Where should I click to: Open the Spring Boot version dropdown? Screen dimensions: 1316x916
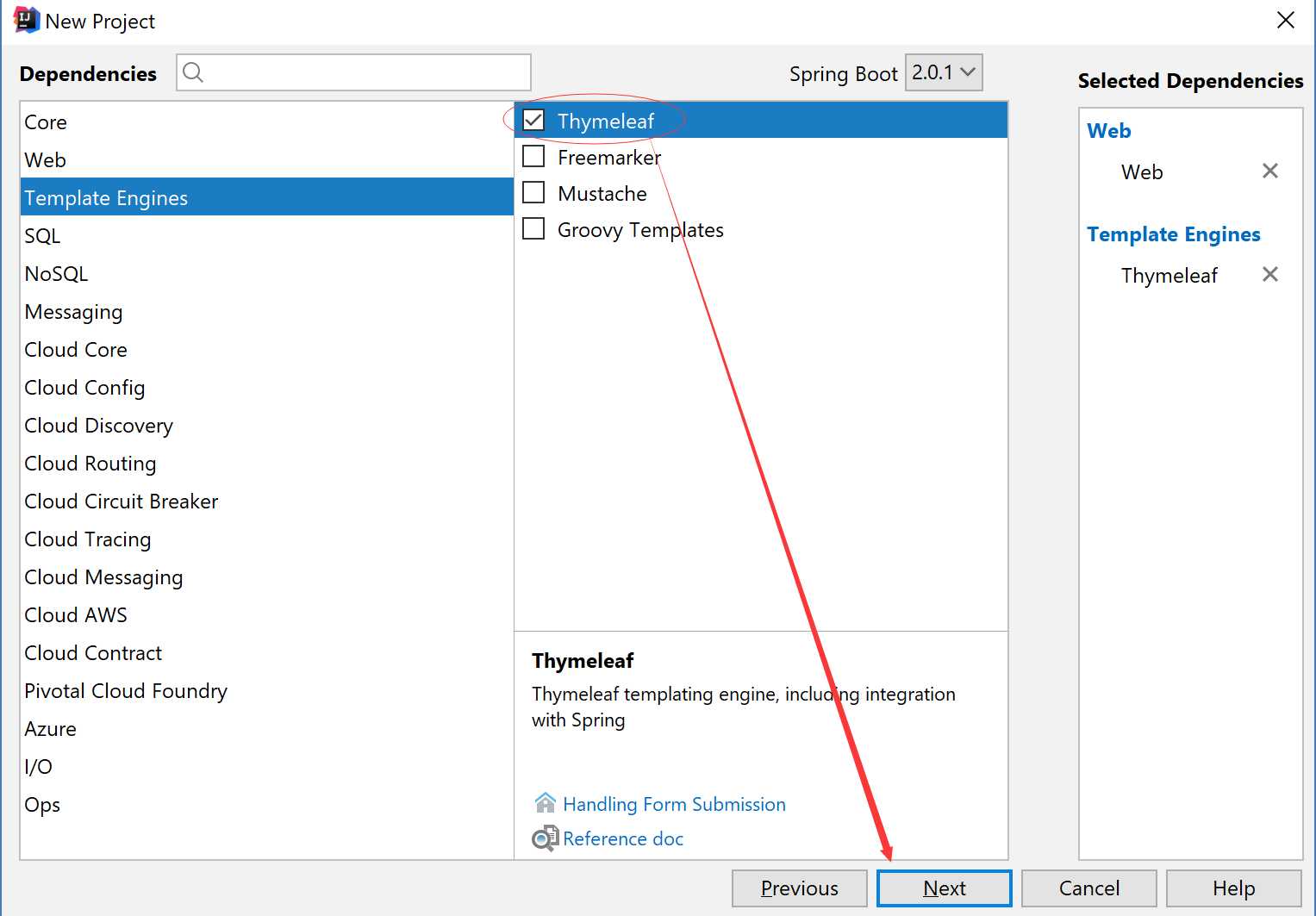point(944,72)
